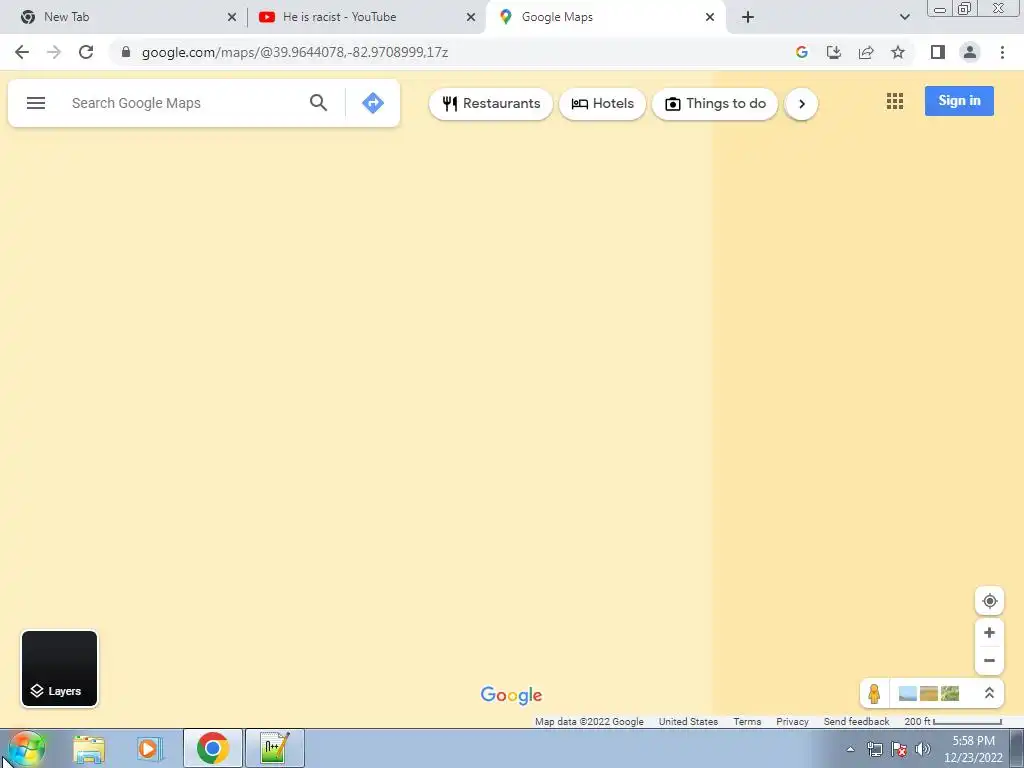1024x768 pixels.
Task: Click the blue Sign in button
Action: [959, 101]
